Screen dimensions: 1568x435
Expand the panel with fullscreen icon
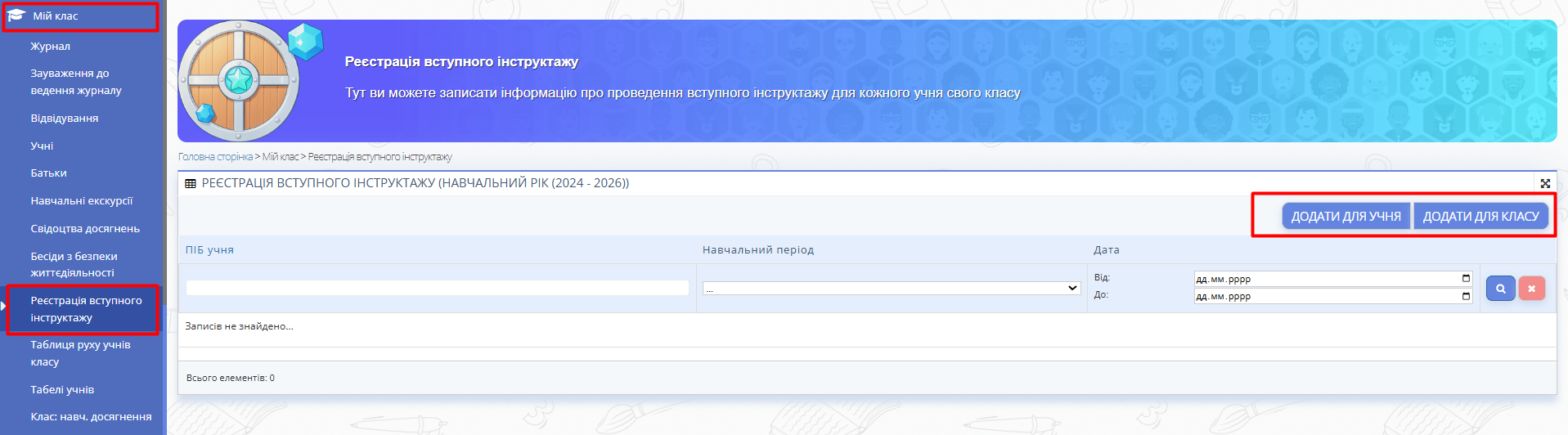point(1545,184)
